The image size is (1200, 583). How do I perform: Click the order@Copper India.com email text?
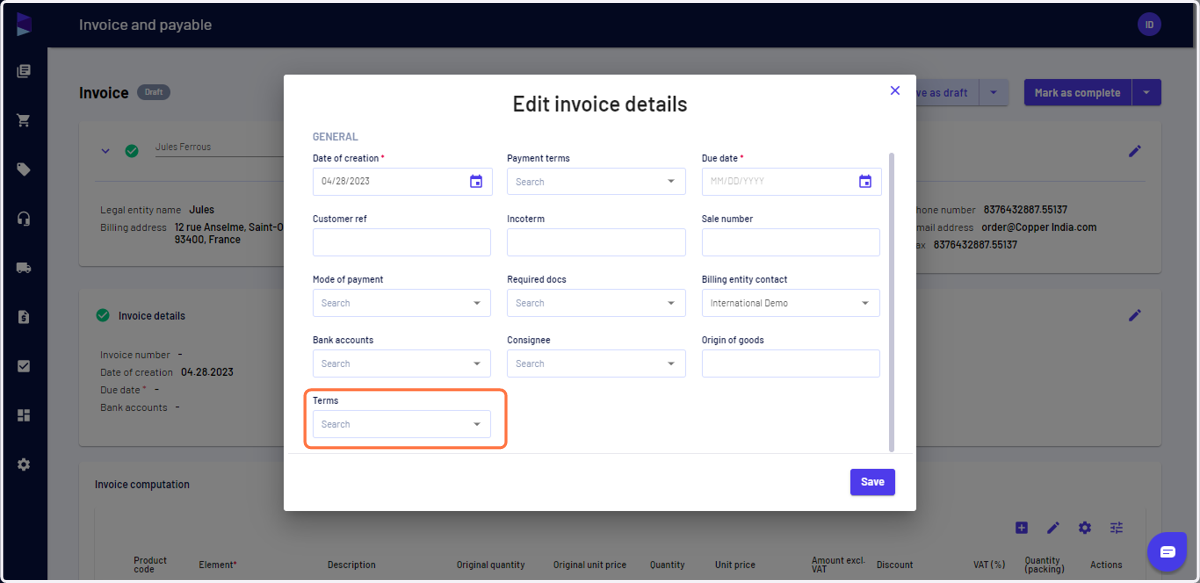(1039, 227)
